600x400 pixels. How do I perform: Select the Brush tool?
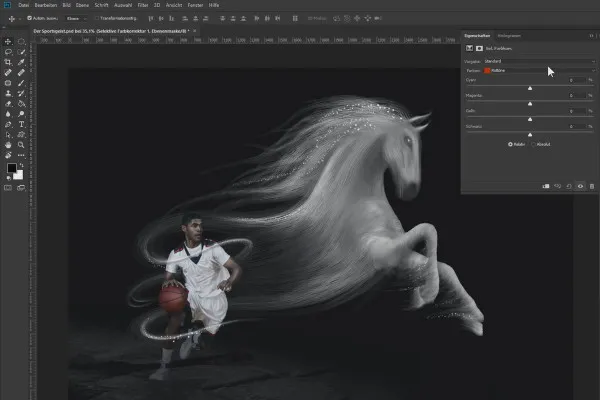click(21, 83)
